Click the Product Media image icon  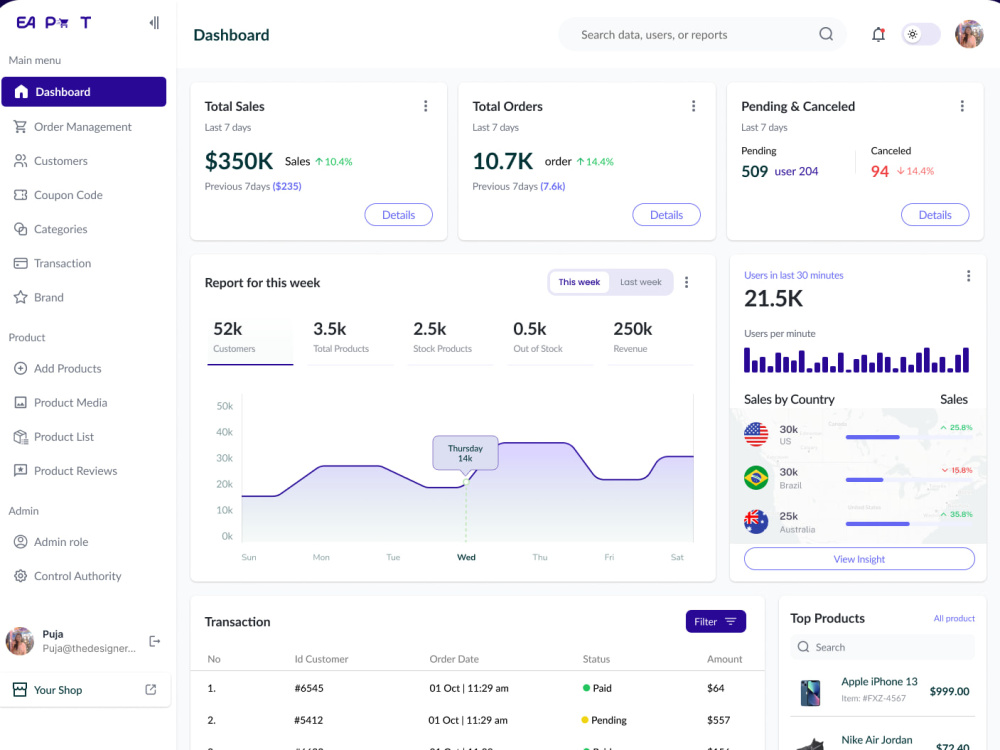[20, 402]
